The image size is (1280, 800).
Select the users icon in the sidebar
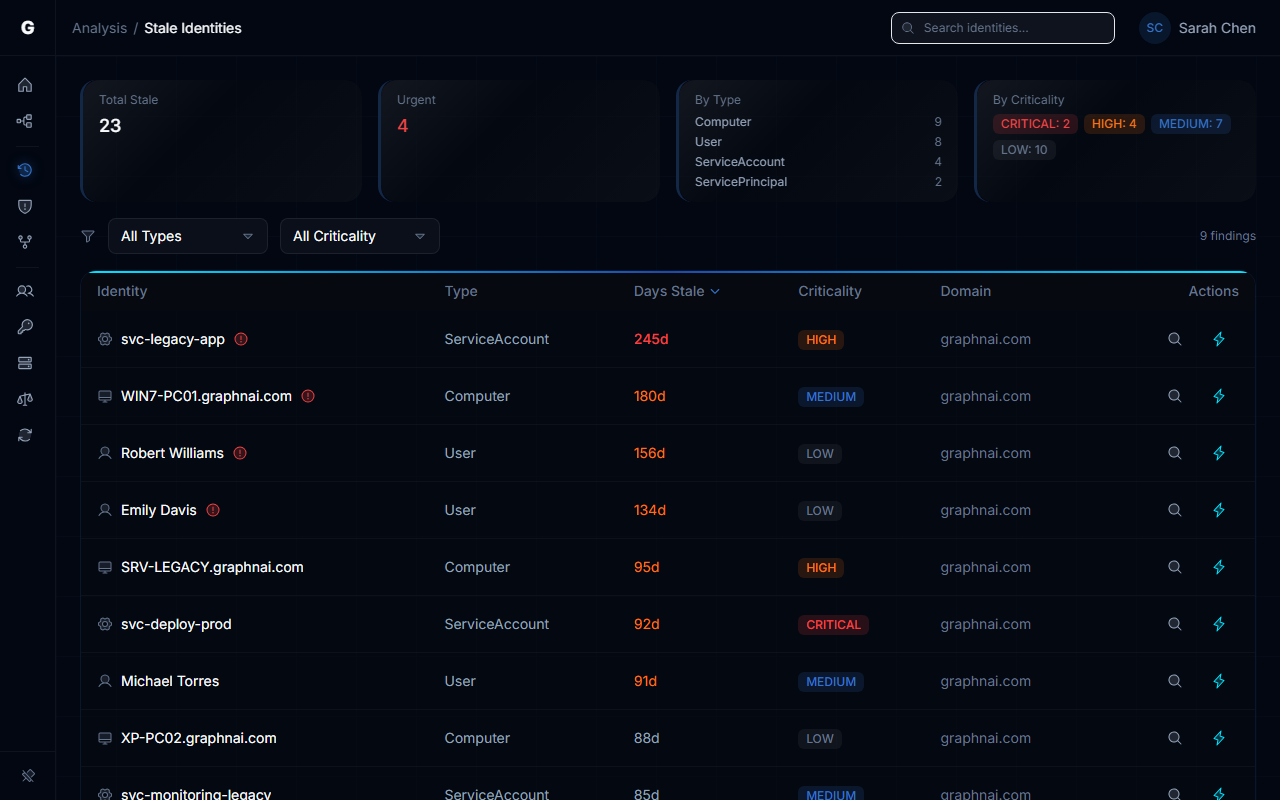[25, 291]
